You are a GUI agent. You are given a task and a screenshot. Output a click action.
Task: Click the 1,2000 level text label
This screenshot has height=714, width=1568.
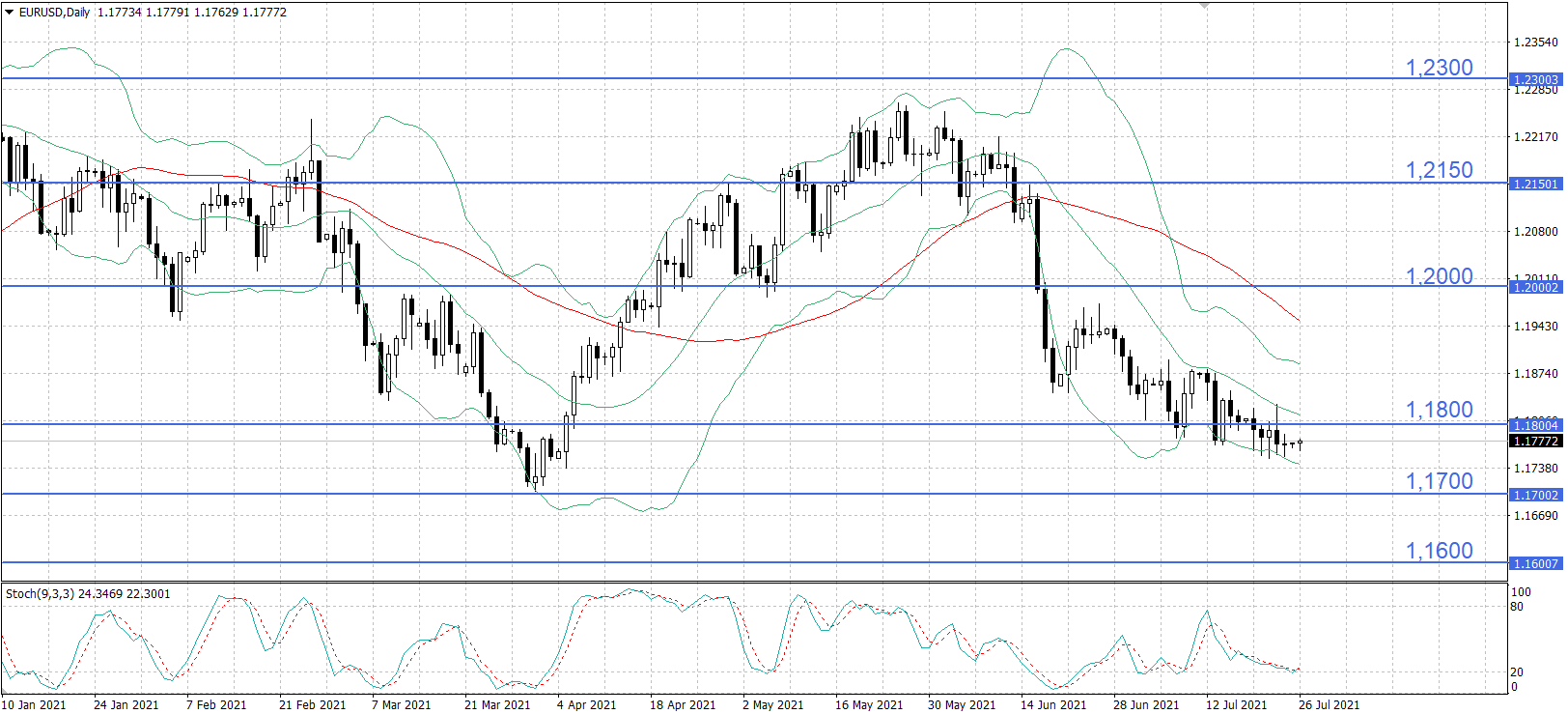[x=1439, y=276]
